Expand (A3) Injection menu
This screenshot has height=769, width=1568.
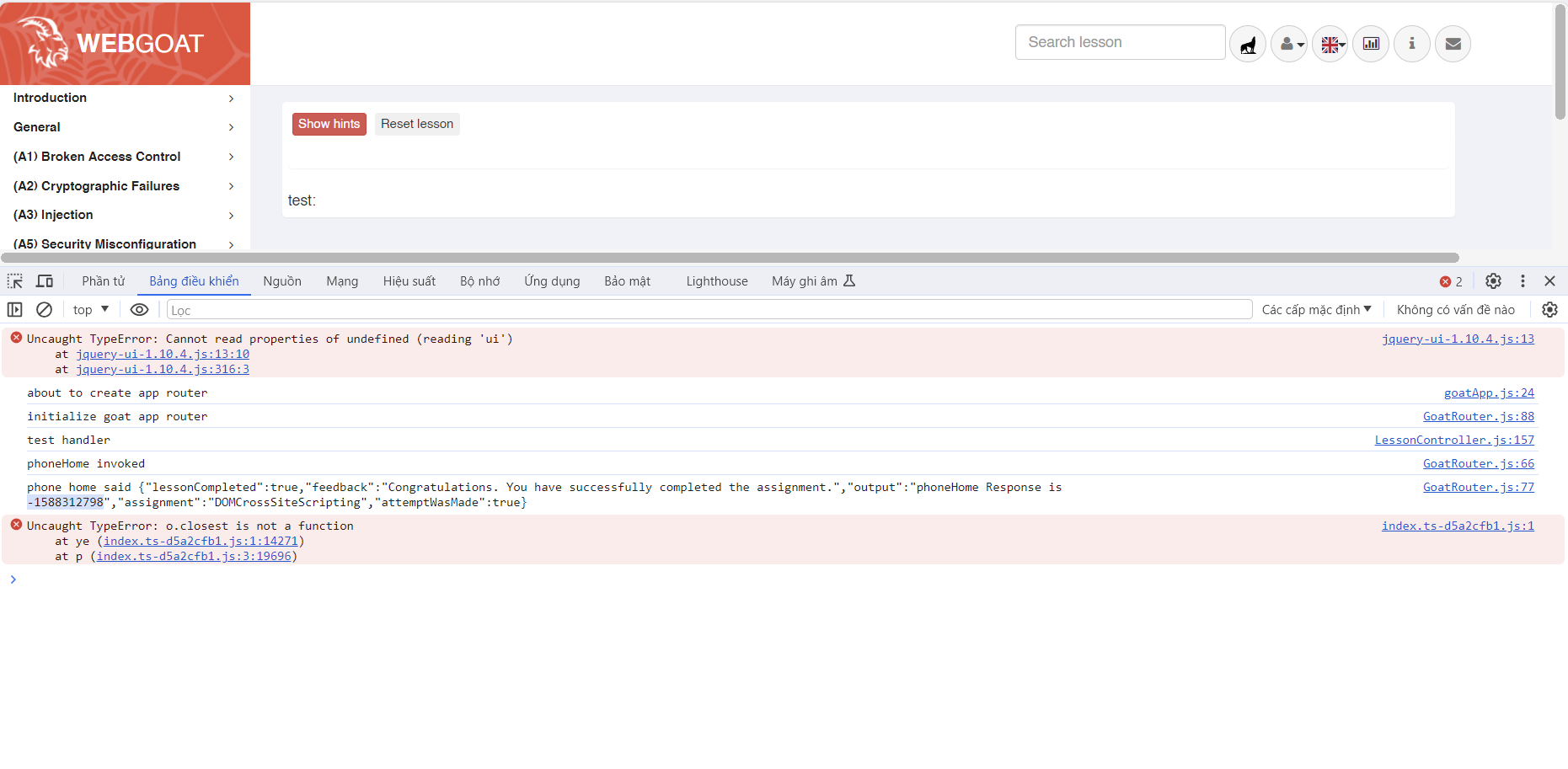pos(124,215)
